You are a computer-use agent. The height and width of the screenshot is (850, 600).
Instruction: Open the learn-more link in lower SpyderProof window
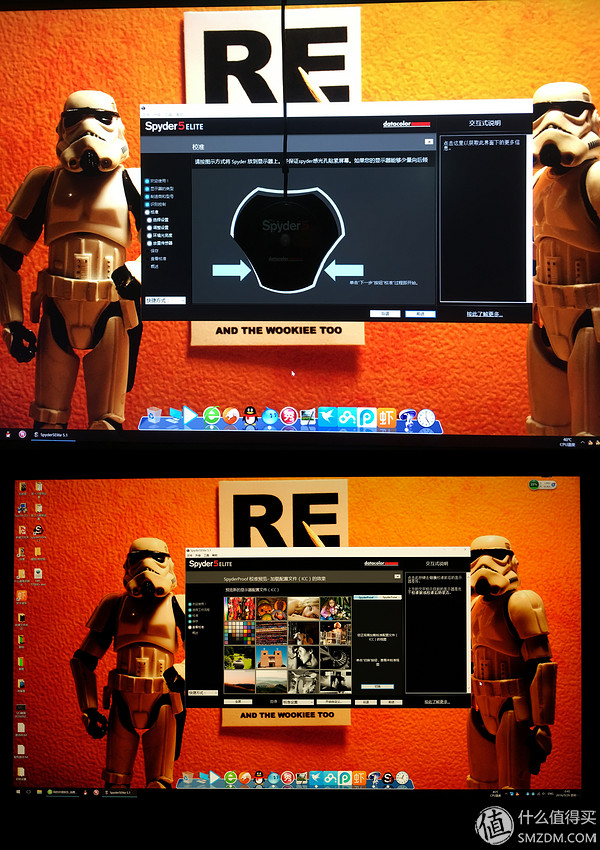coord(437,702)
